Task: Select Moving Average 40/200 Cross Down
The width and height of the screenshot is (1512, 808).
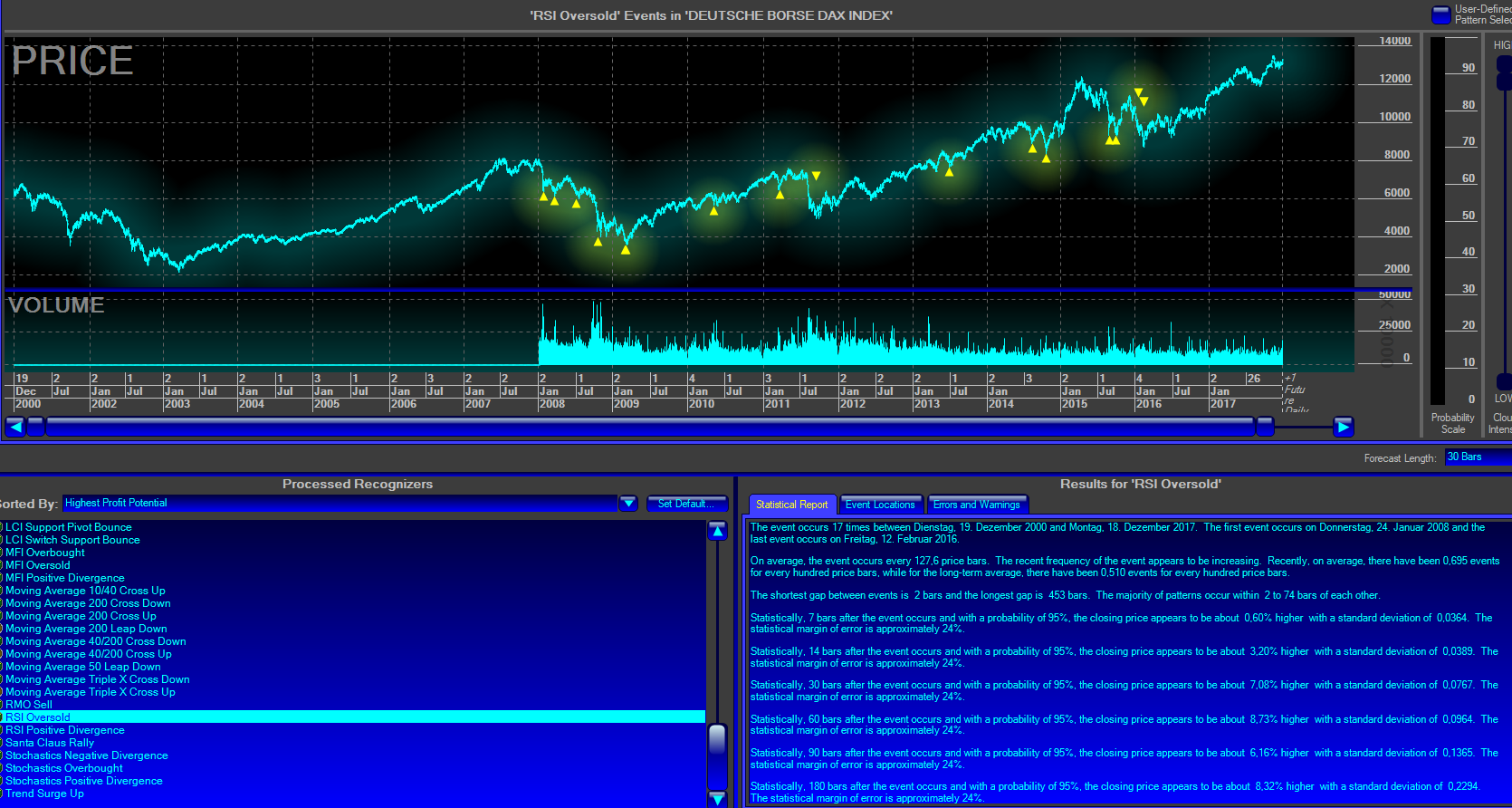Action: tap(96, 641)
